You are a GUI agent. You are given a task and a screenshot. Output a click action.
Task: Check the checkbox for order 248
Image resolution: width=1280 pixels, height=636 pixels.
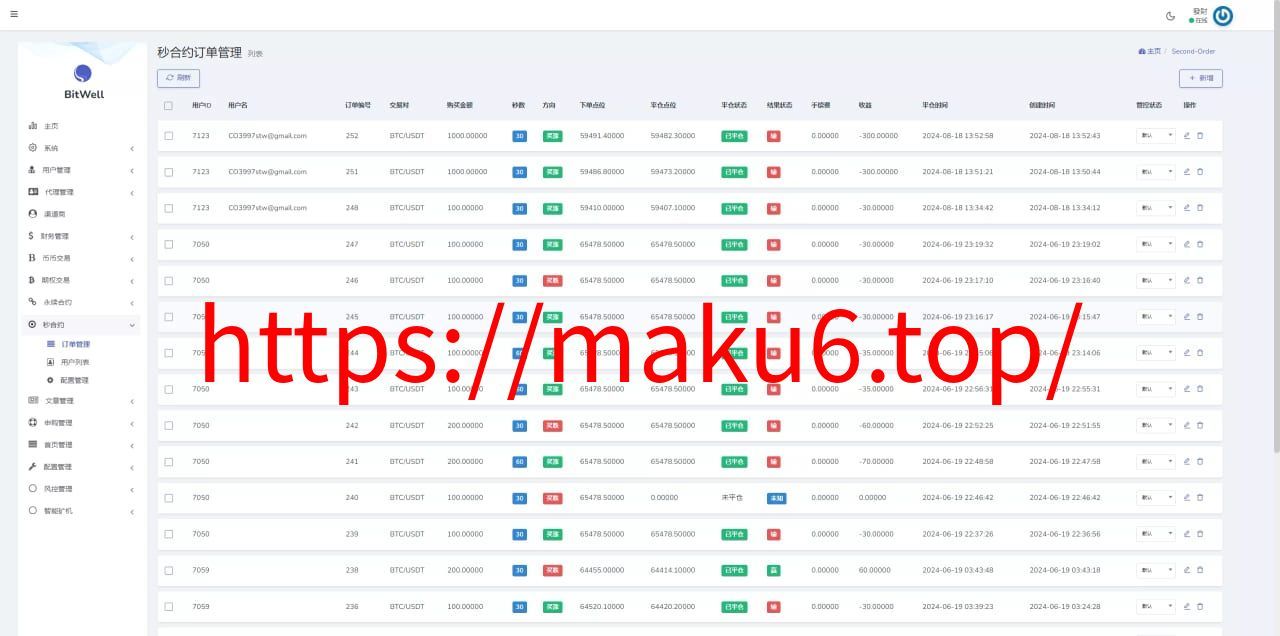(168, 208)
